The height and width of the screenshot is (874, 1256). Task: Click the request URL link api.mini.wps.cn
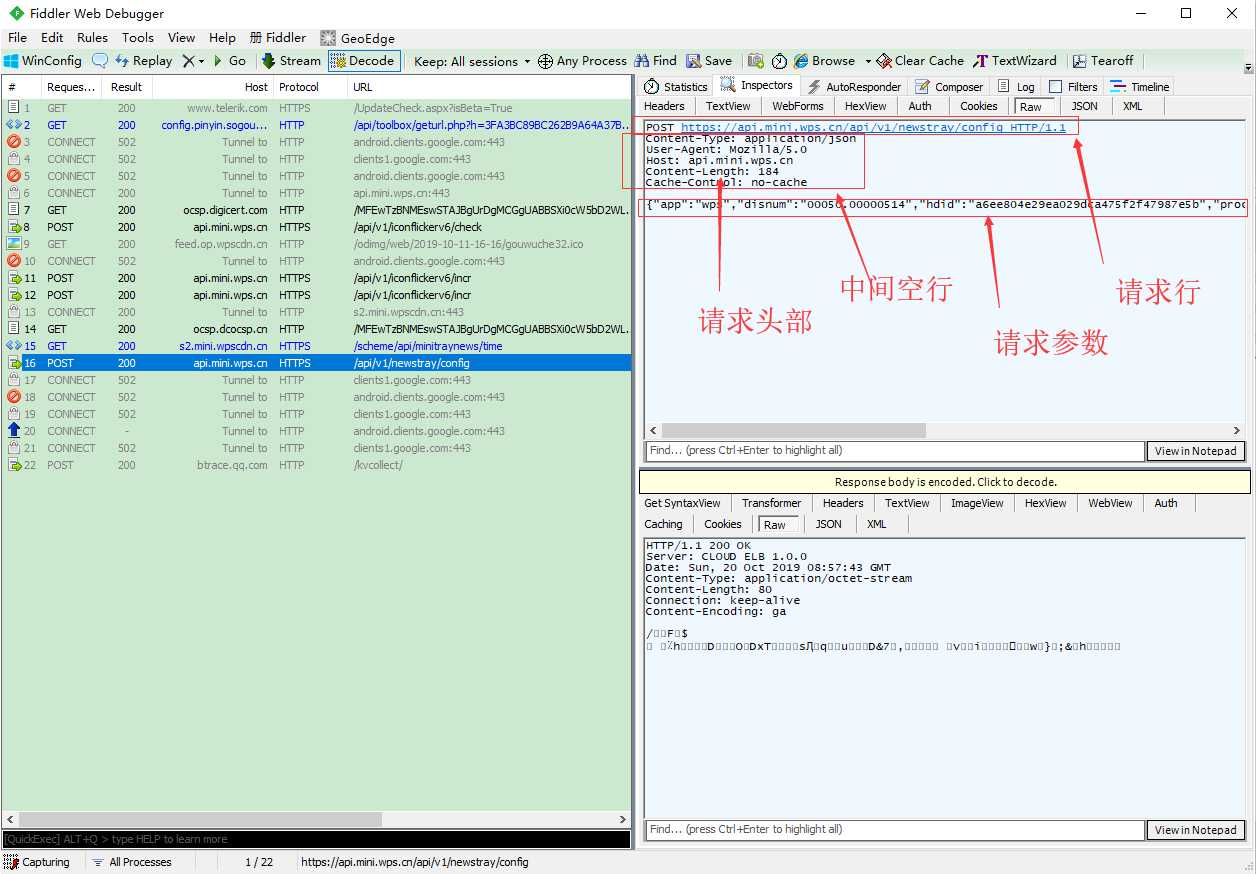(x=873, y=127)
